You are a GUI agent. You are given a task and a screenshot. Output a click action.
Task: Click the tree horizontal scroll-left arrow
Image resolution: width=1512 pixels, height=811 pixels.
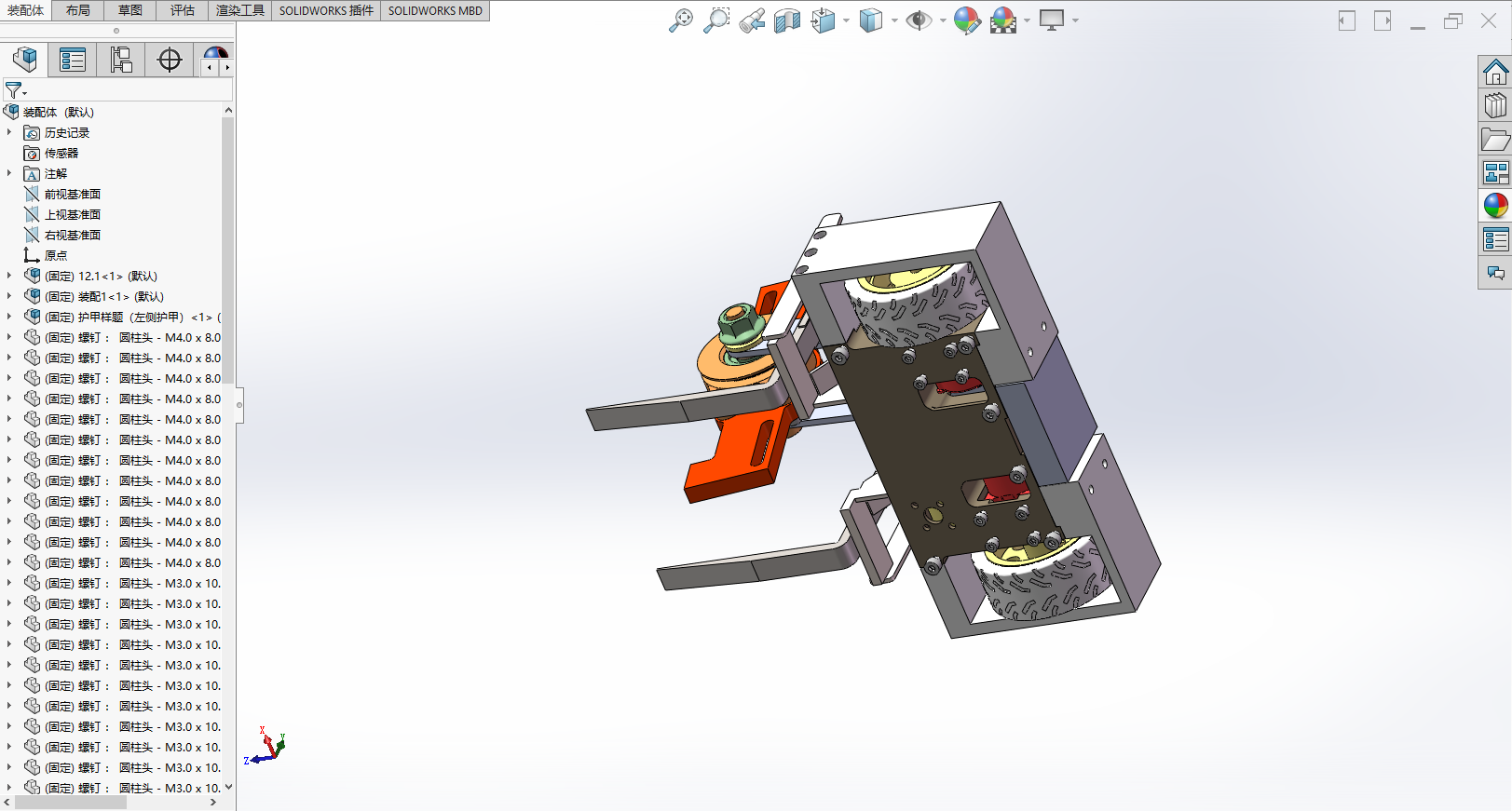pyautogui.click(x=7, y=803)
